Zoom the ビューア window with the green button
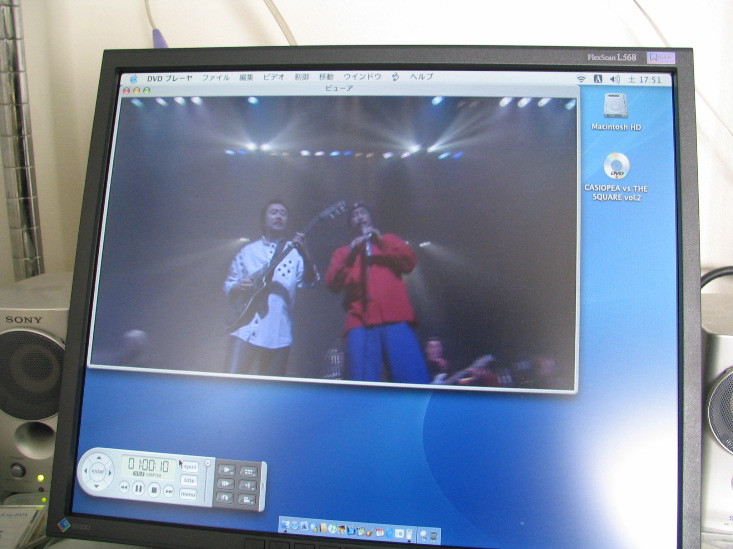Screen dimensions: 733x549 tap(147, 90)
